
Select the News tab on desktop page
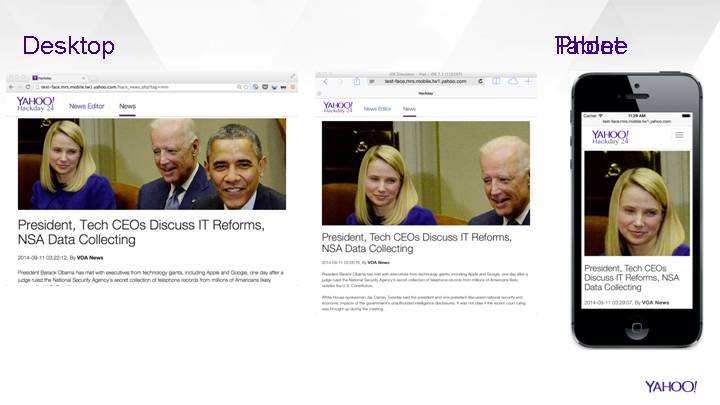coord(128,105)
